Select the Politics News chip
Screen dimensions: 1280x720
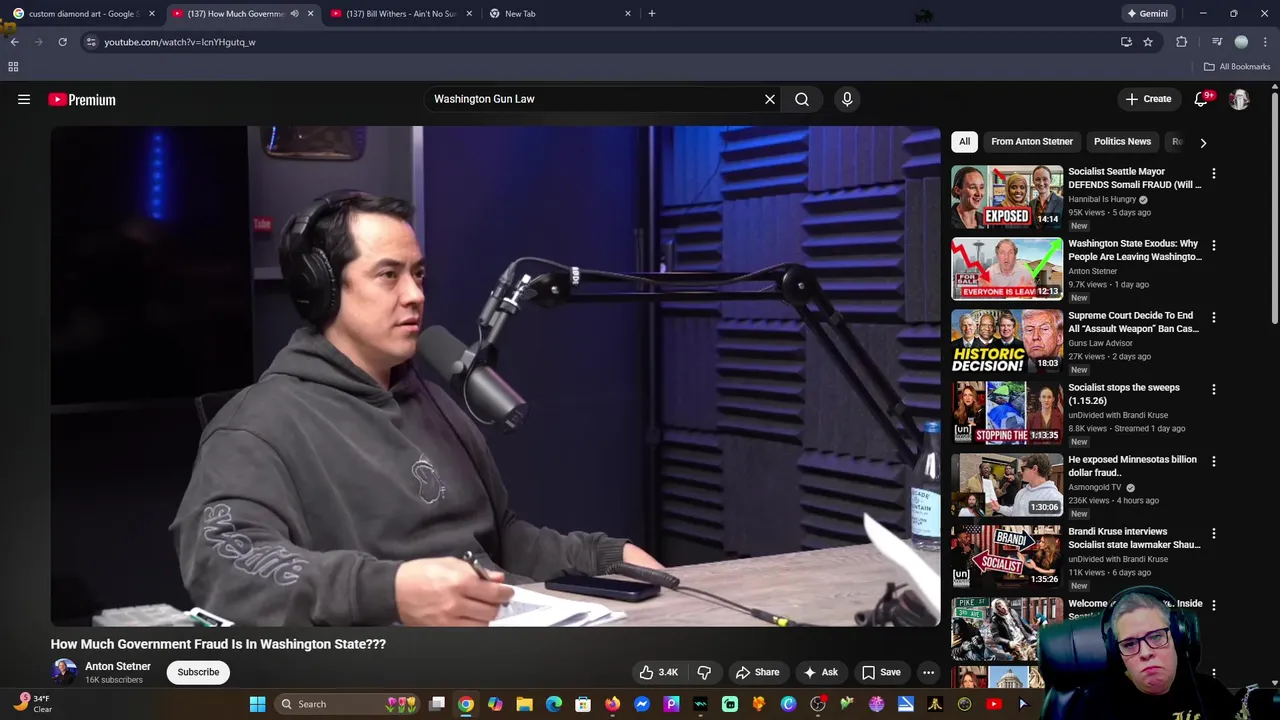[1122, 142]
